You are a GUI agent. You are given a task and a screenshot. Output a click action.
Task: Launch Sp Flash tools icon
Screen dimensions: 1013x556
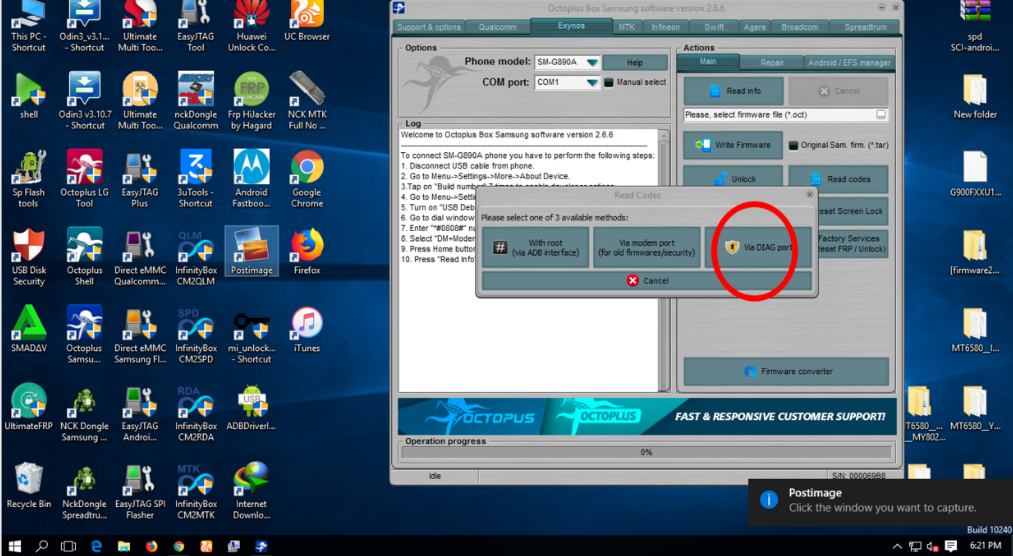click(29, 179)
